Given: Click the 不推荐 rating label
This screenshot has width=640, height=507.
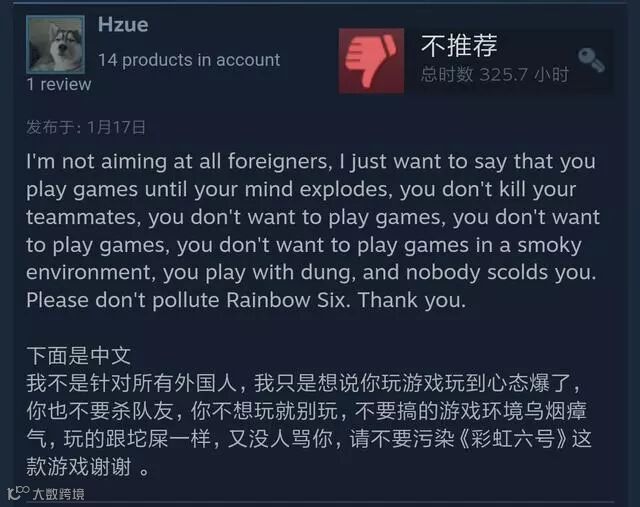Looking at the screenshot, I should tap(459, 45).
